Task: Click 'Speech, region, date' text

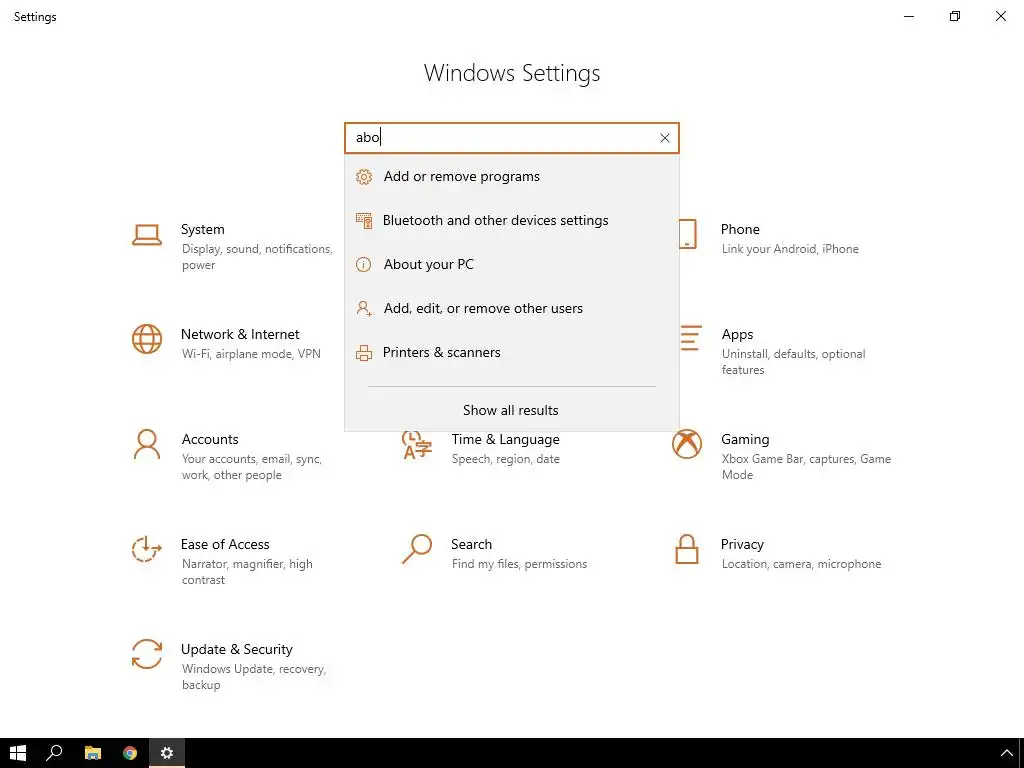Action: click(505, 459)
